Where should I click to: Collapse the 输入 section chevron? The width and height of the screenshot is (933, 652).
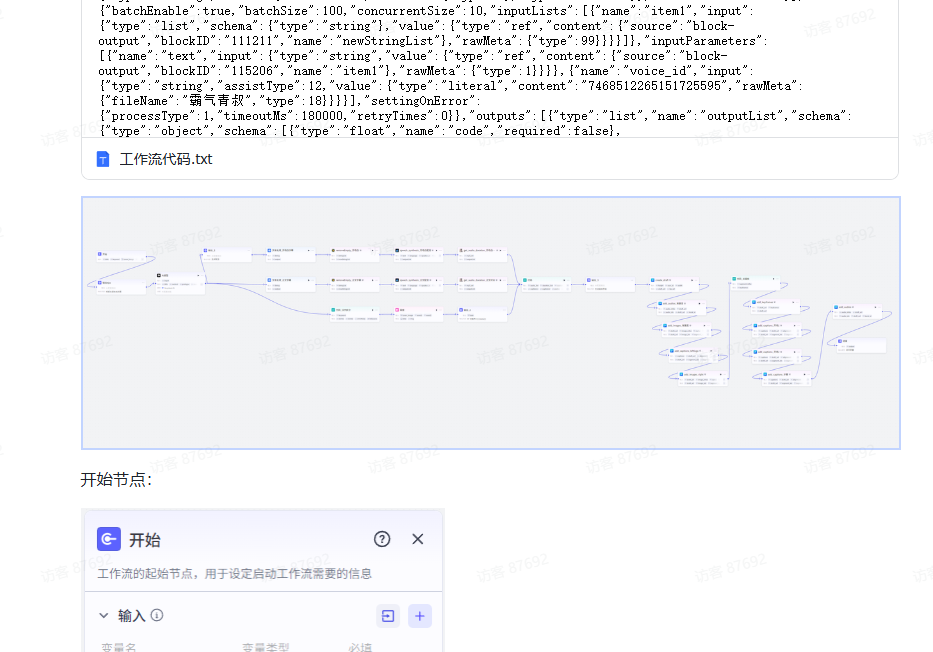(x=104, y=615)
